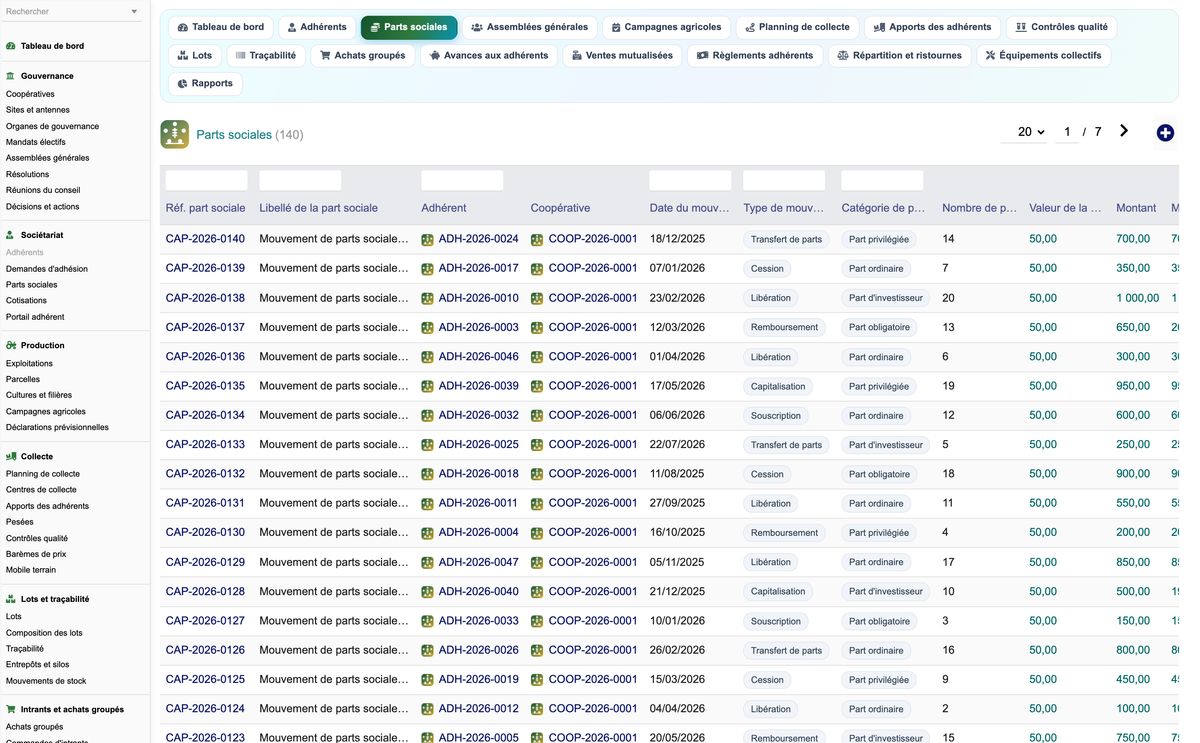This screenshot has height=743, width=1200.
Task: Open the Tableau de bord tab
Action: pos(221,27)
